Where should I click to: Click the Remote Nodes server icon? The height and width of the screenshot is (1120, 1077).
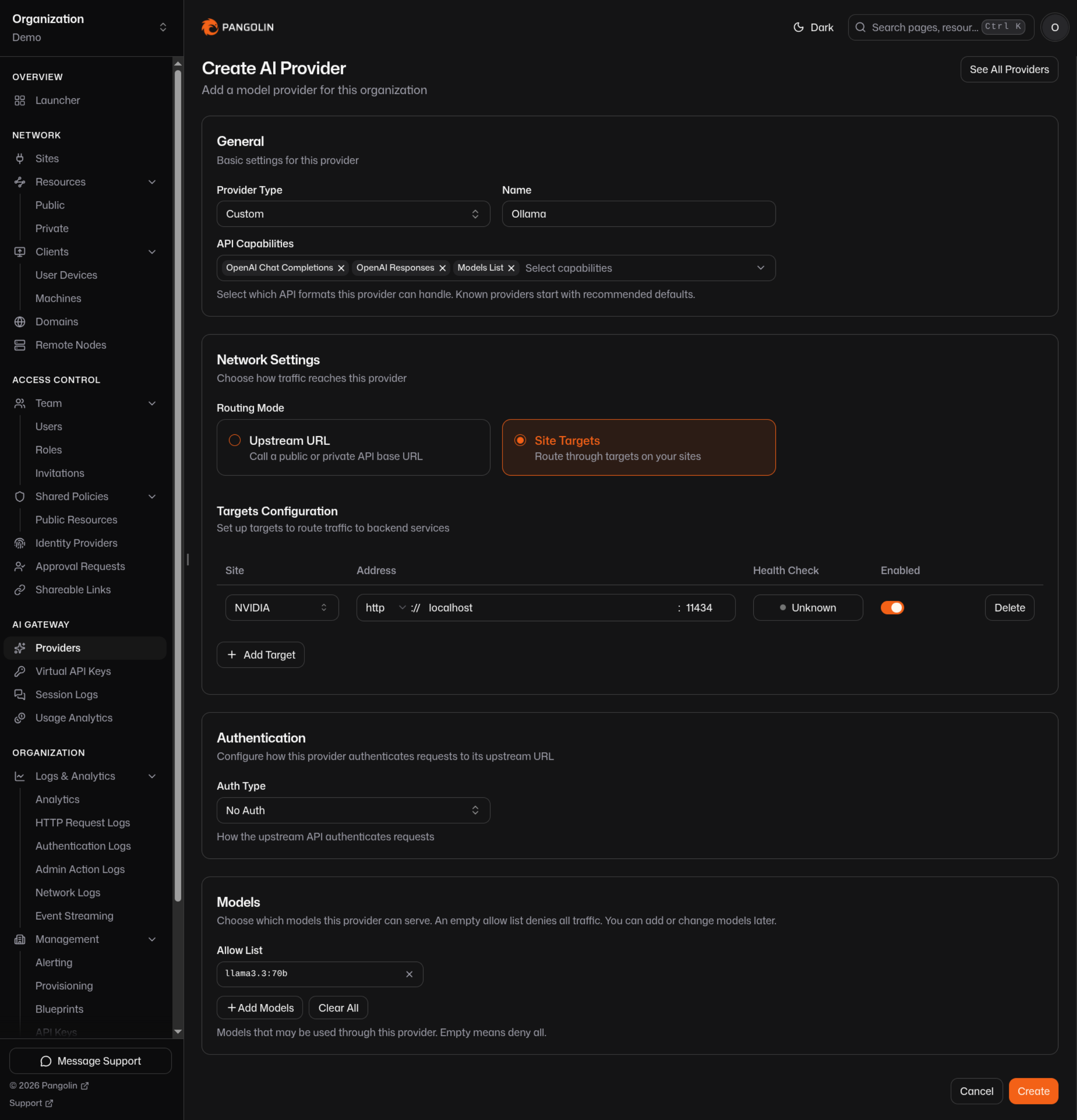click(x=20, y=345)
